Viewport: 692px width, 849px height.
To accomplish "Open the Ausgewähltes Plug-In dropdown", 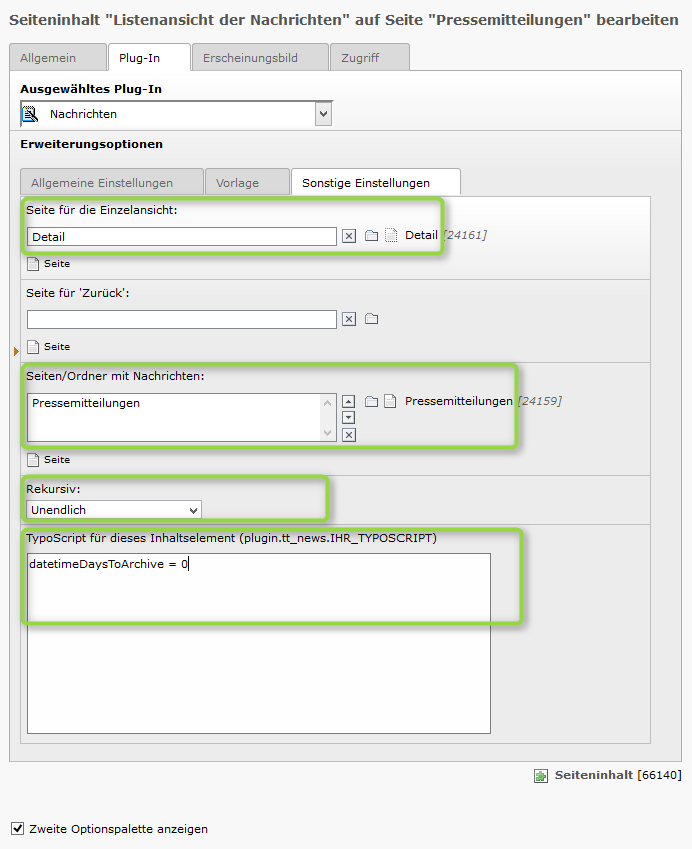I will coord(176,114).
